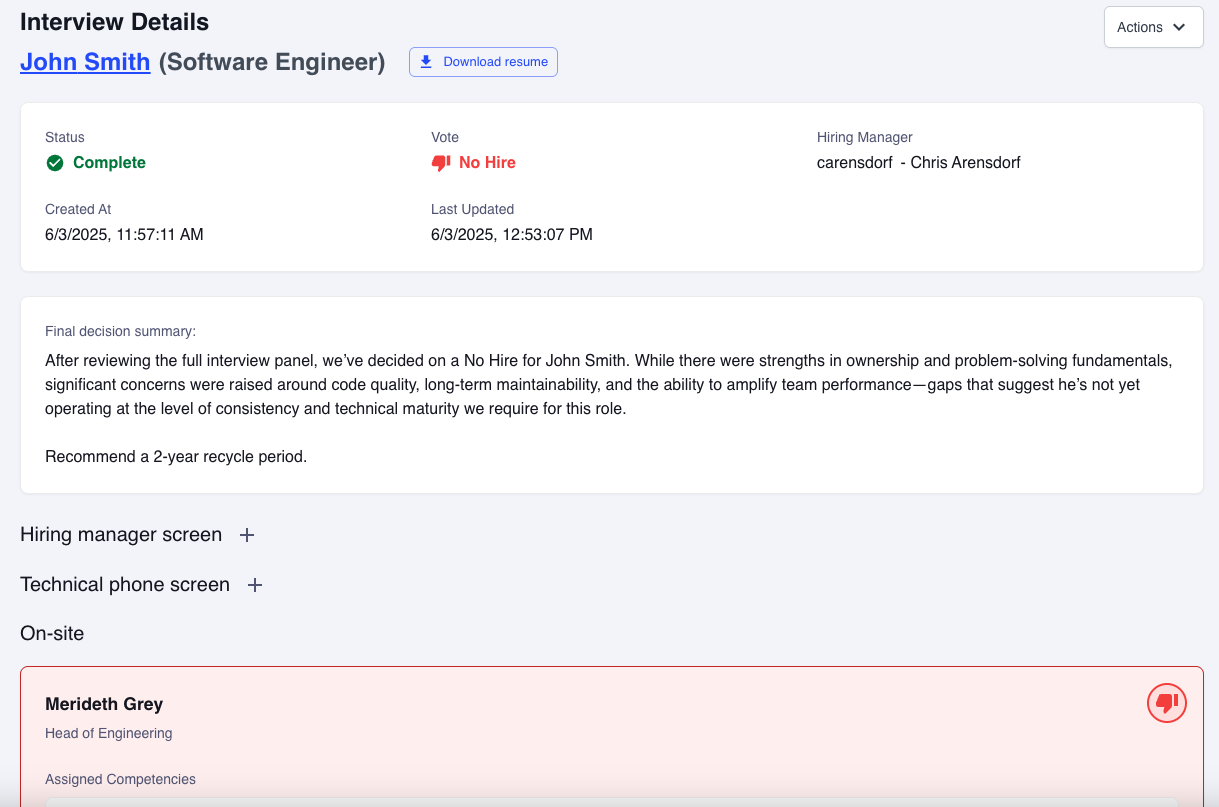The height and width of the screenshot is (807, 1219).
Task: Click Merideth Grey's thumbs-down rating badge
Action: click(1166, 703)
